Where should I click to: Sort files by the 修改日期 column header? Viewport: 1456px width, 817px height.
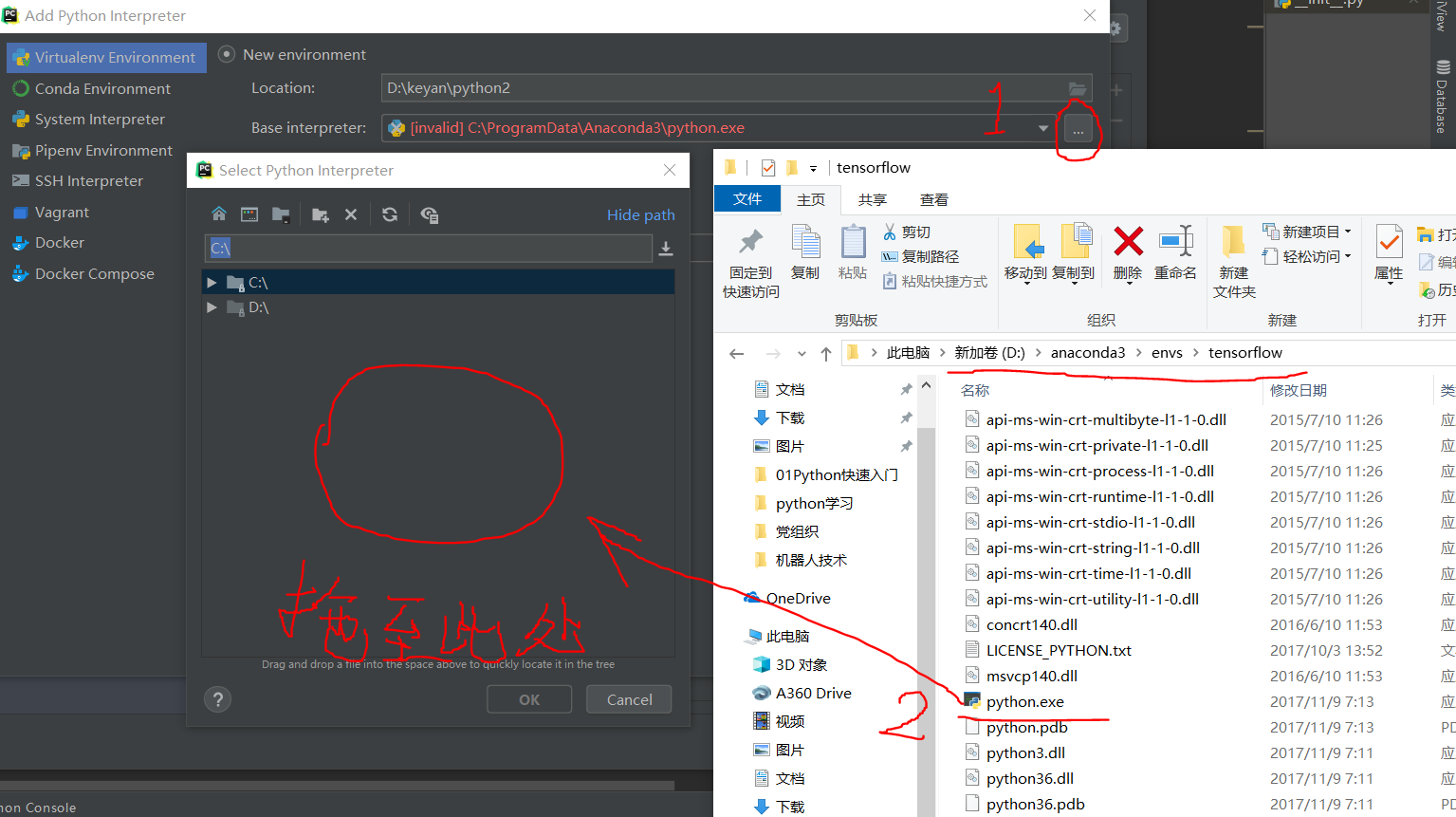click(x=1298, y=391)
